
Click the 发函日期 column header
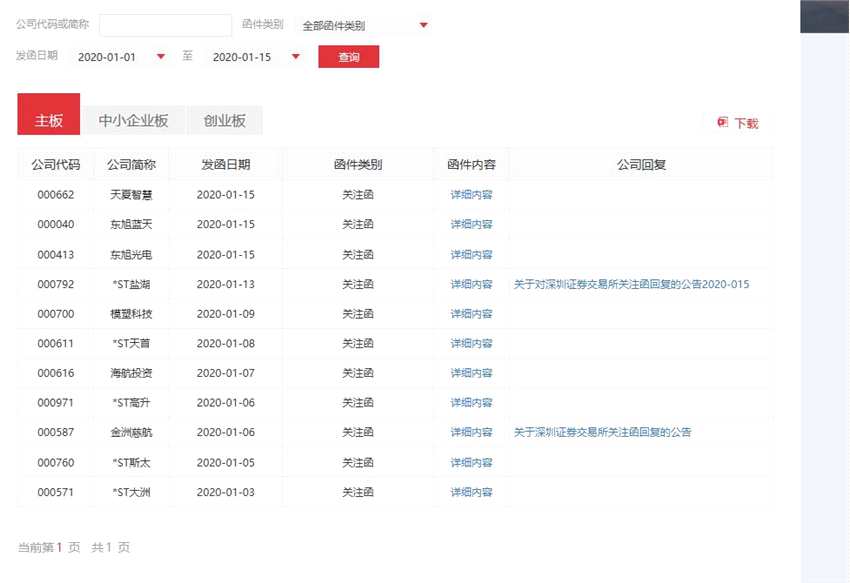tap(226, 164)
